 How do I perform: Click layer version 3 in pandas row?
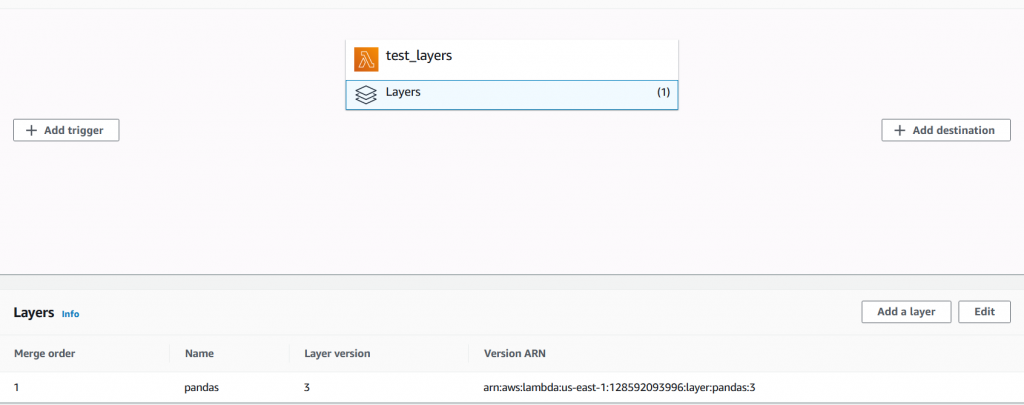click(x=307, y=386)
